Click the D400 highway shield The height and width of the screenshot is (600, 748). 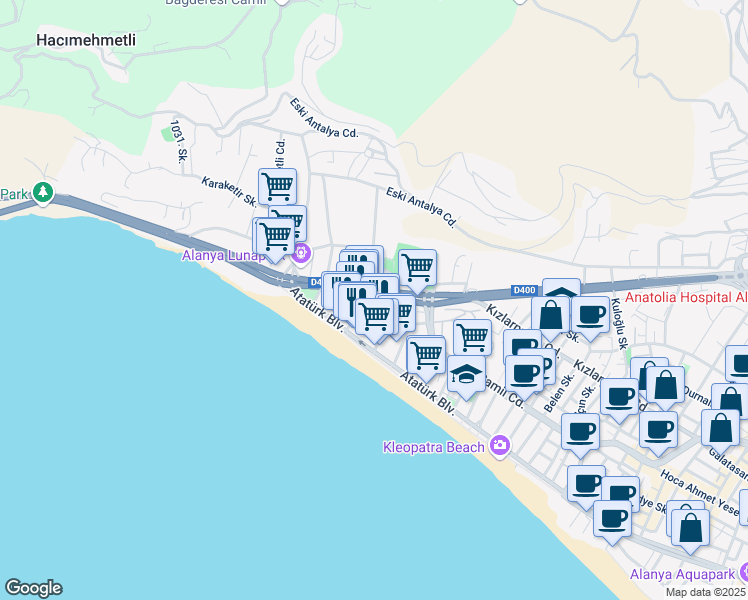click(523, 290)
